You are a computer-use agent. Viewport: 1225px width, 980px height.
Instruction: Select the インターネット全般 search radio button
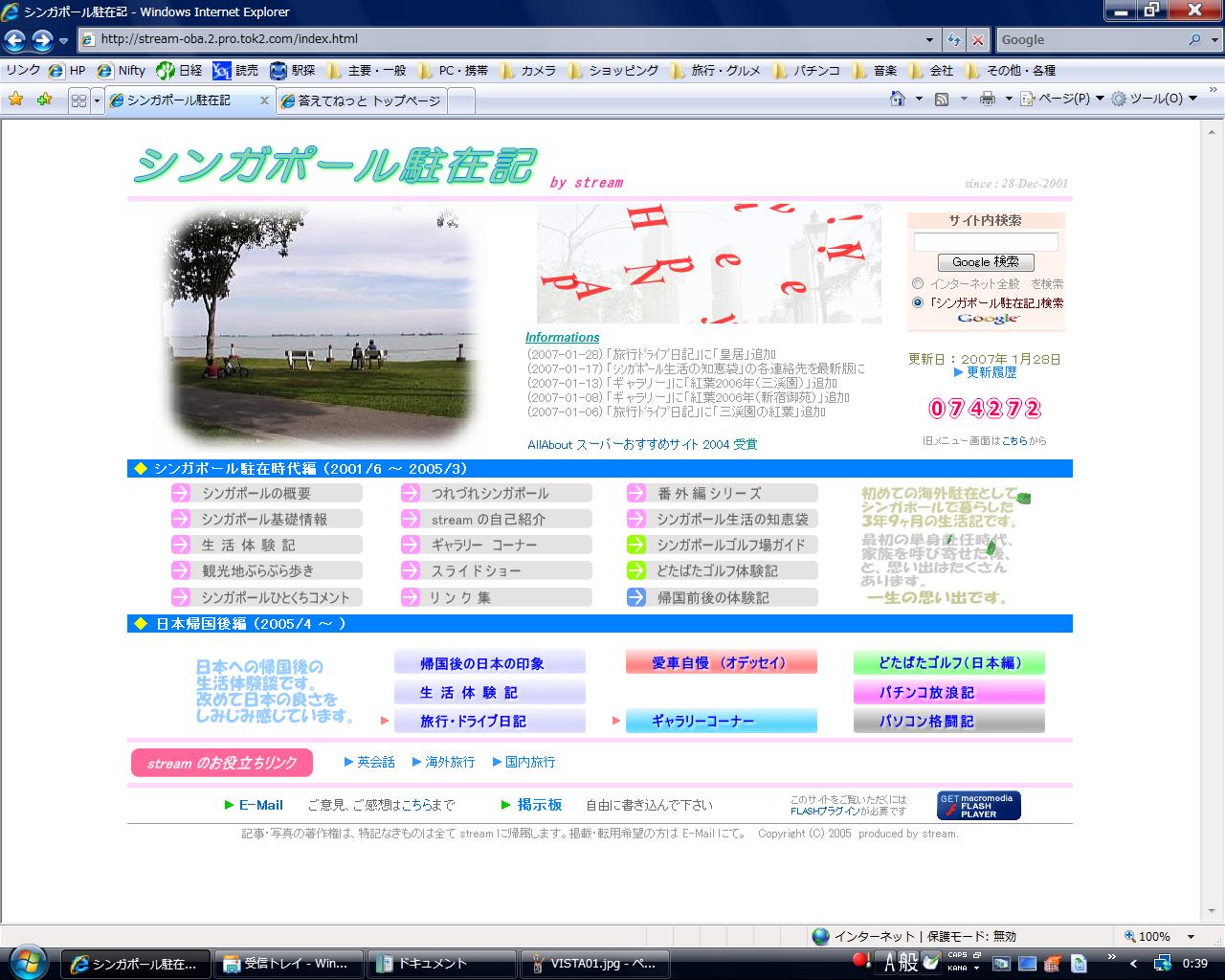[x=918, y=283]
